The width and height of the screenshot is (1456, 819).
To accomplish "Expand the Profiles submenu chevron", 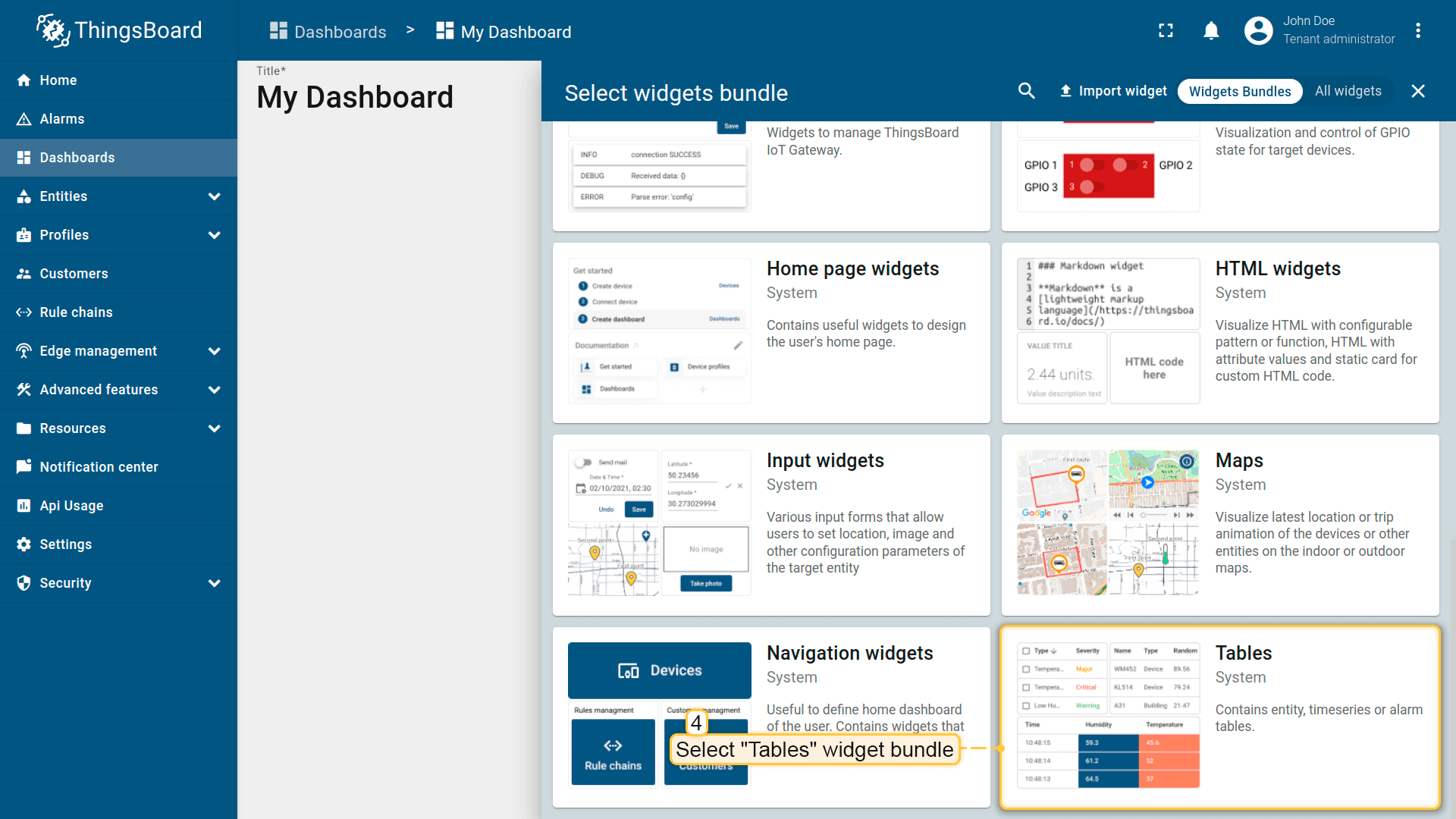I will [x=215, y=235].
